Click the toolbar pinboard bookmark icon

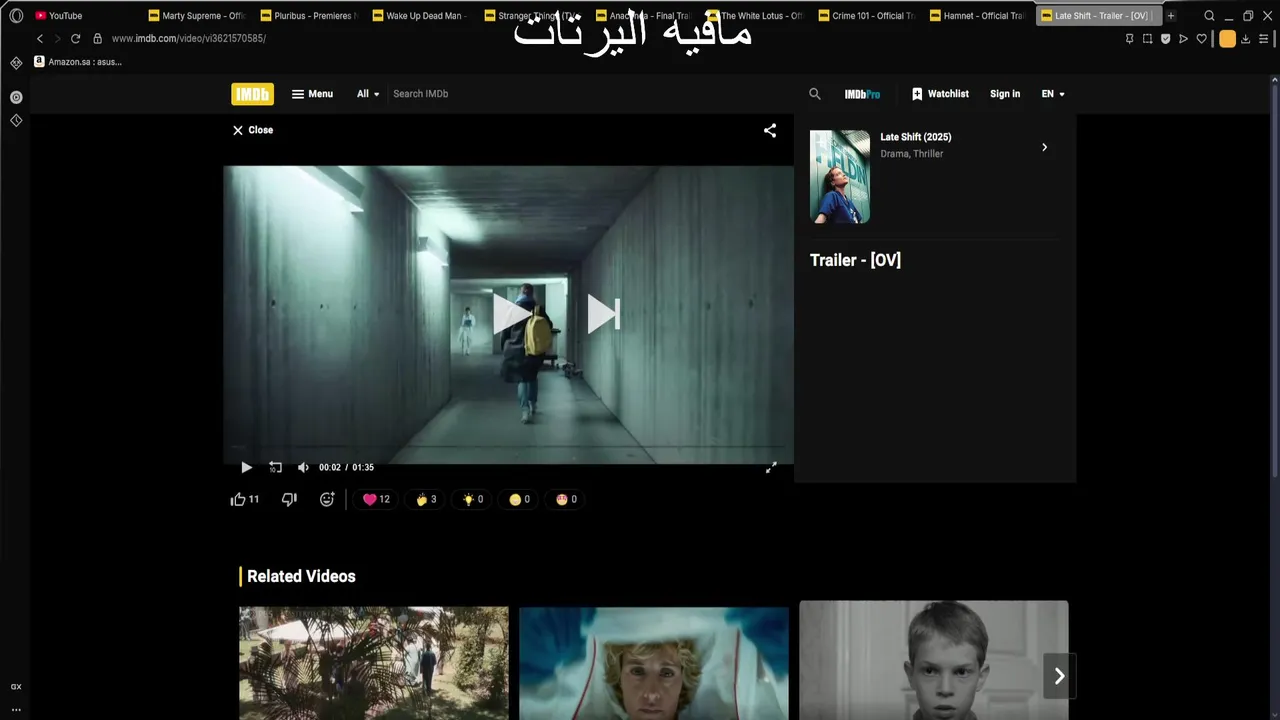point(1129,39)
